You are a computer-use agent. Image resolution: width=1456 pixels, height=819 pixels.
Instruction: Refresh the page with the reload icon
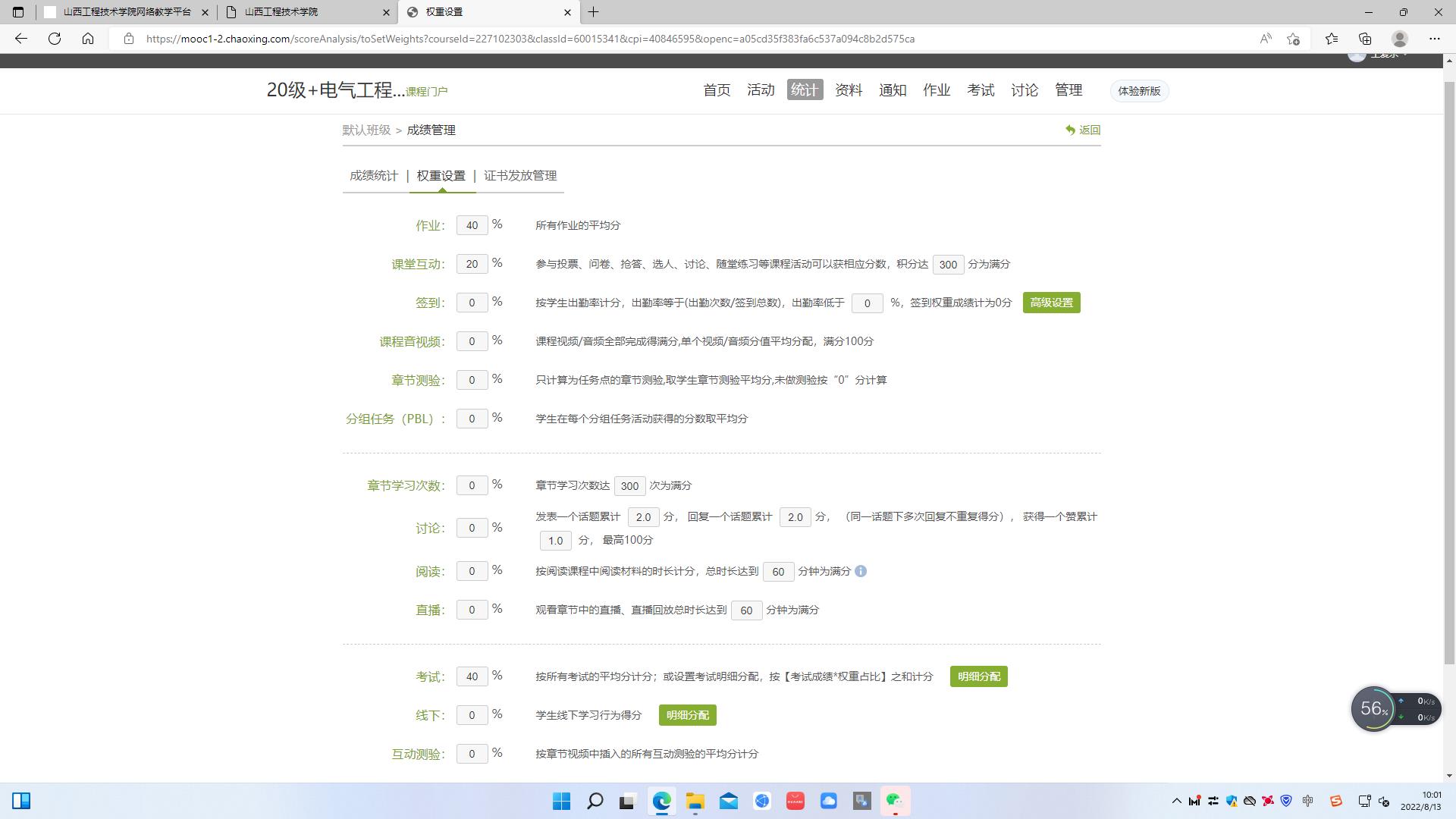point(55,39)
